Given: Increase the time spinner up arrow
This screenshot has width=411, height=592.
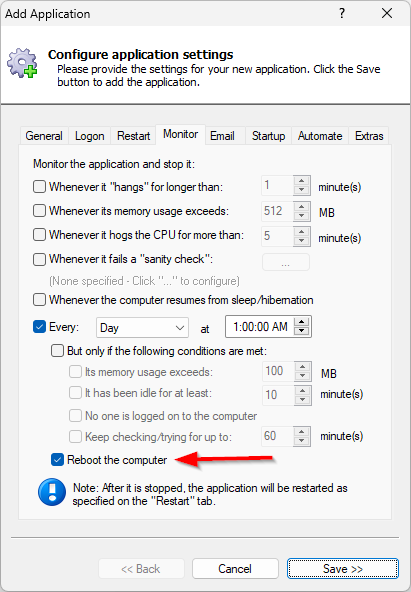Looking at the screenshot, I should click(302, 322).
